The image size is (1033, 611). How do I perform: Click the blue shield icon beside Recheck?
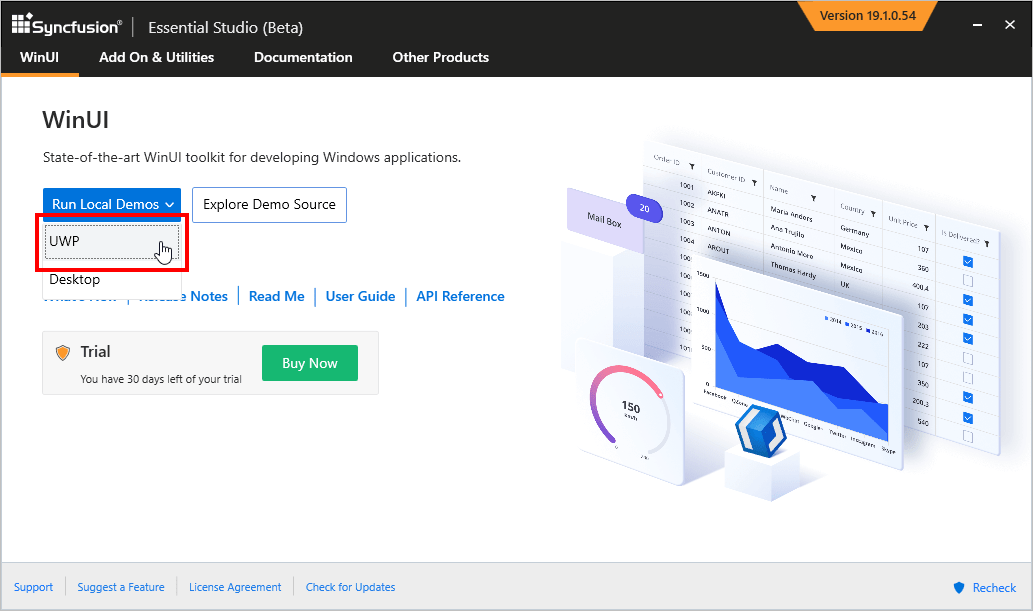pyautogui.click(x=959, y=588)
